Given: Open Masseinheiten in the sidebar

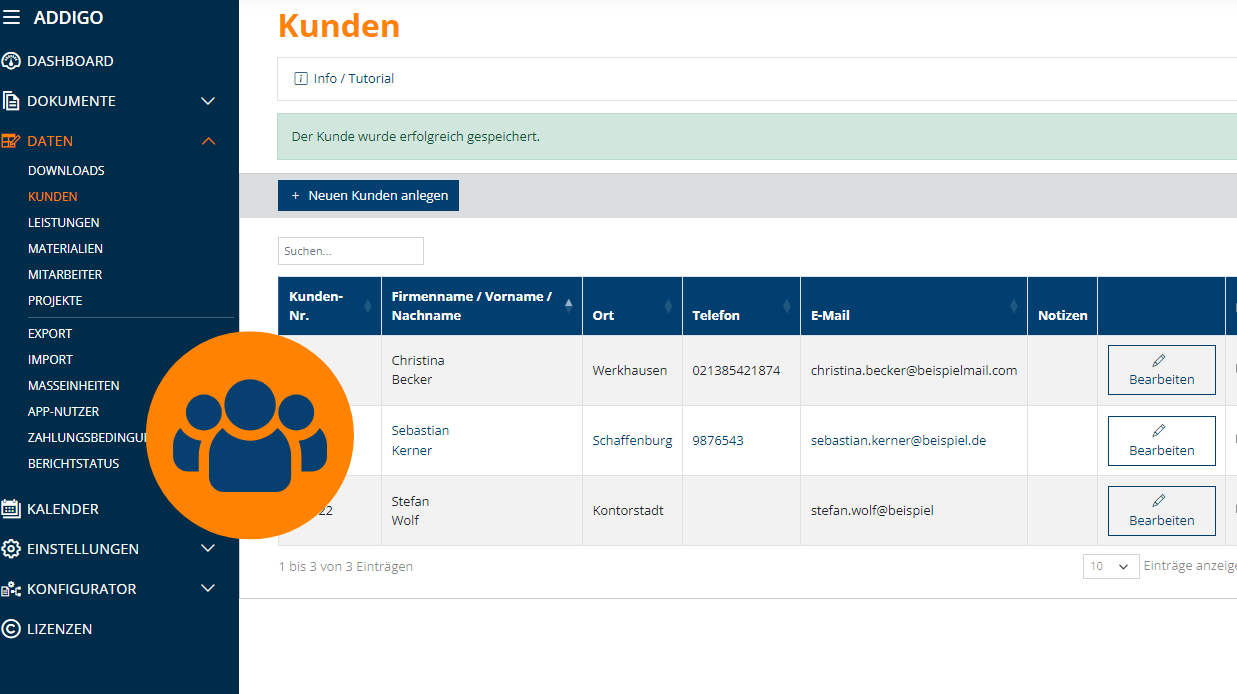Looking at the screenshot, I should [74, 386].
